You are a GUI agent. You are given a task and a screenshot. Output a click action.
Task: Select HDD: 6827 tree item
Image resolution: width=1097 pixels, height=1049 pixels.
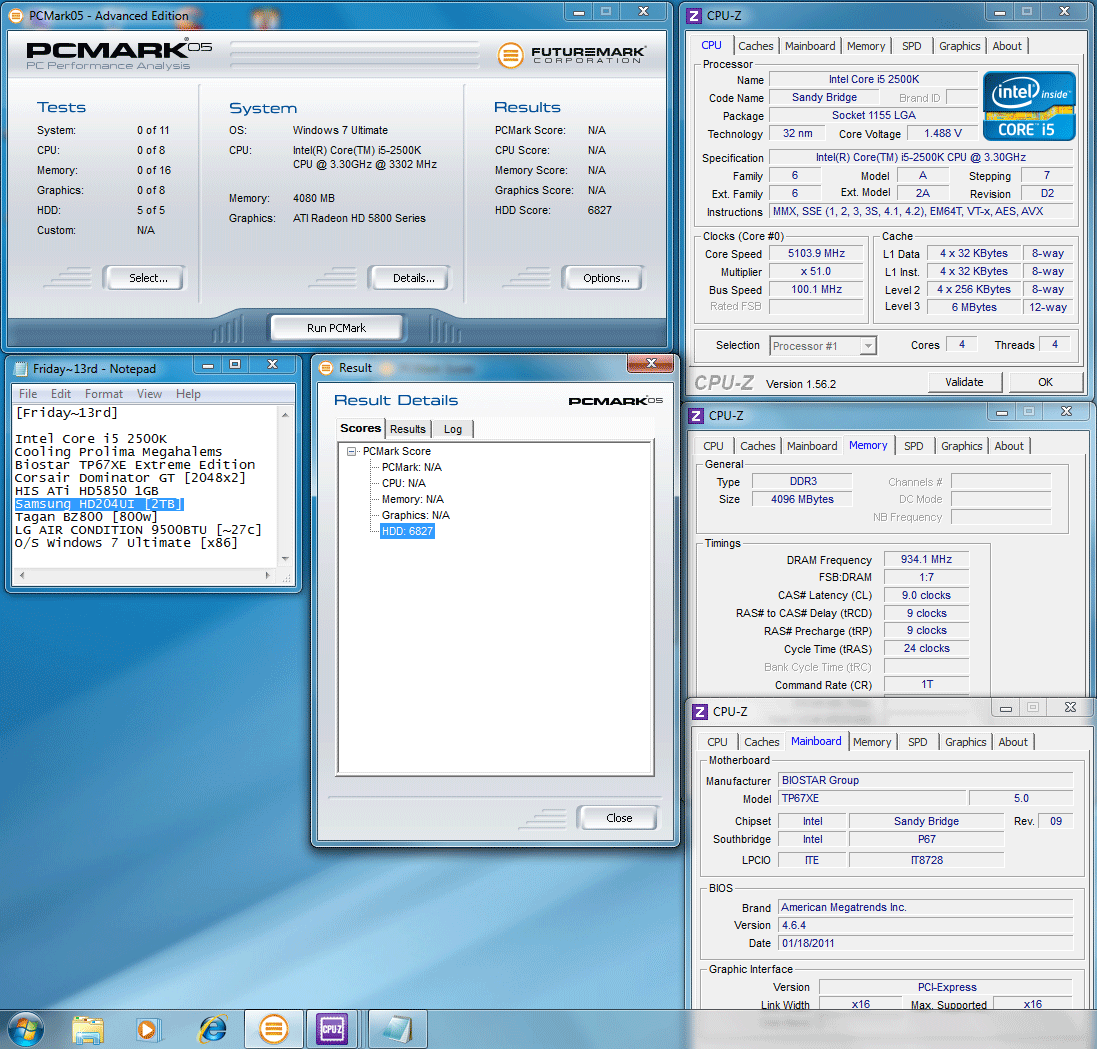point(407,531)
